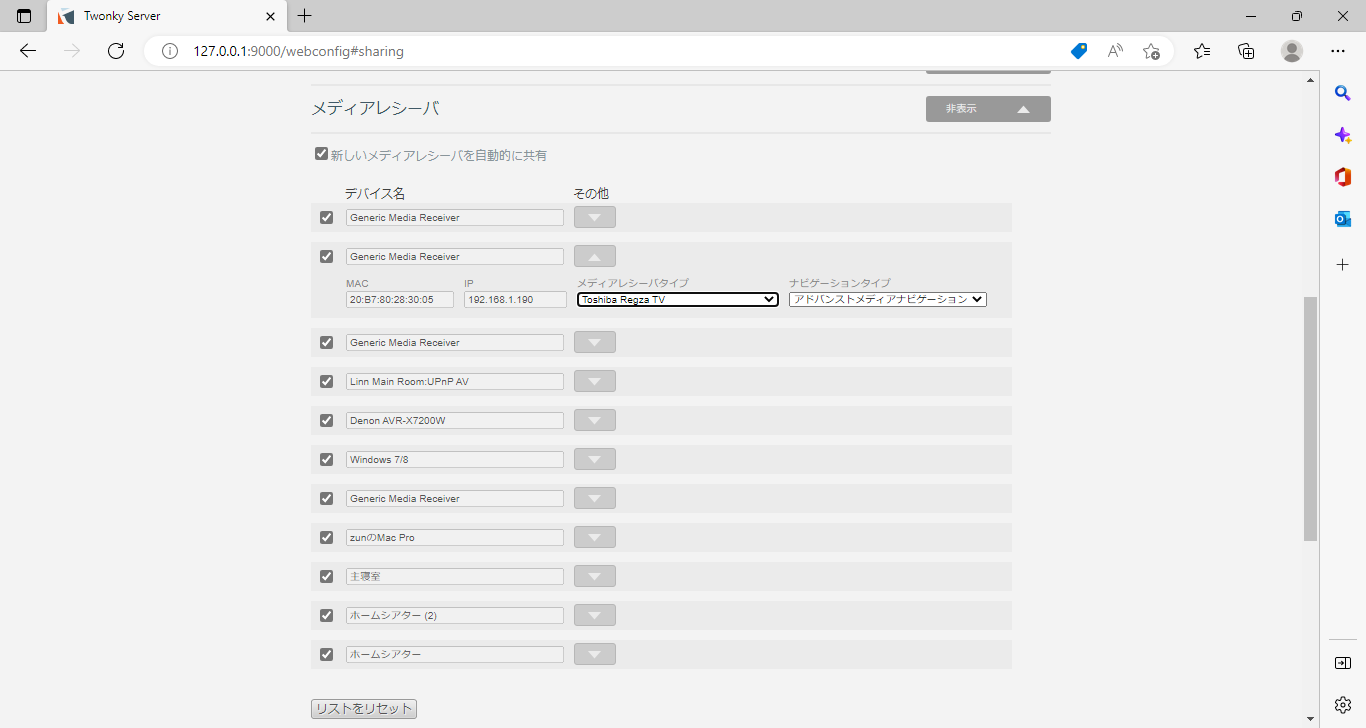The image size is (1366, 728).
Task: Open the tab actions menu icon
Action: coord(24,16)
